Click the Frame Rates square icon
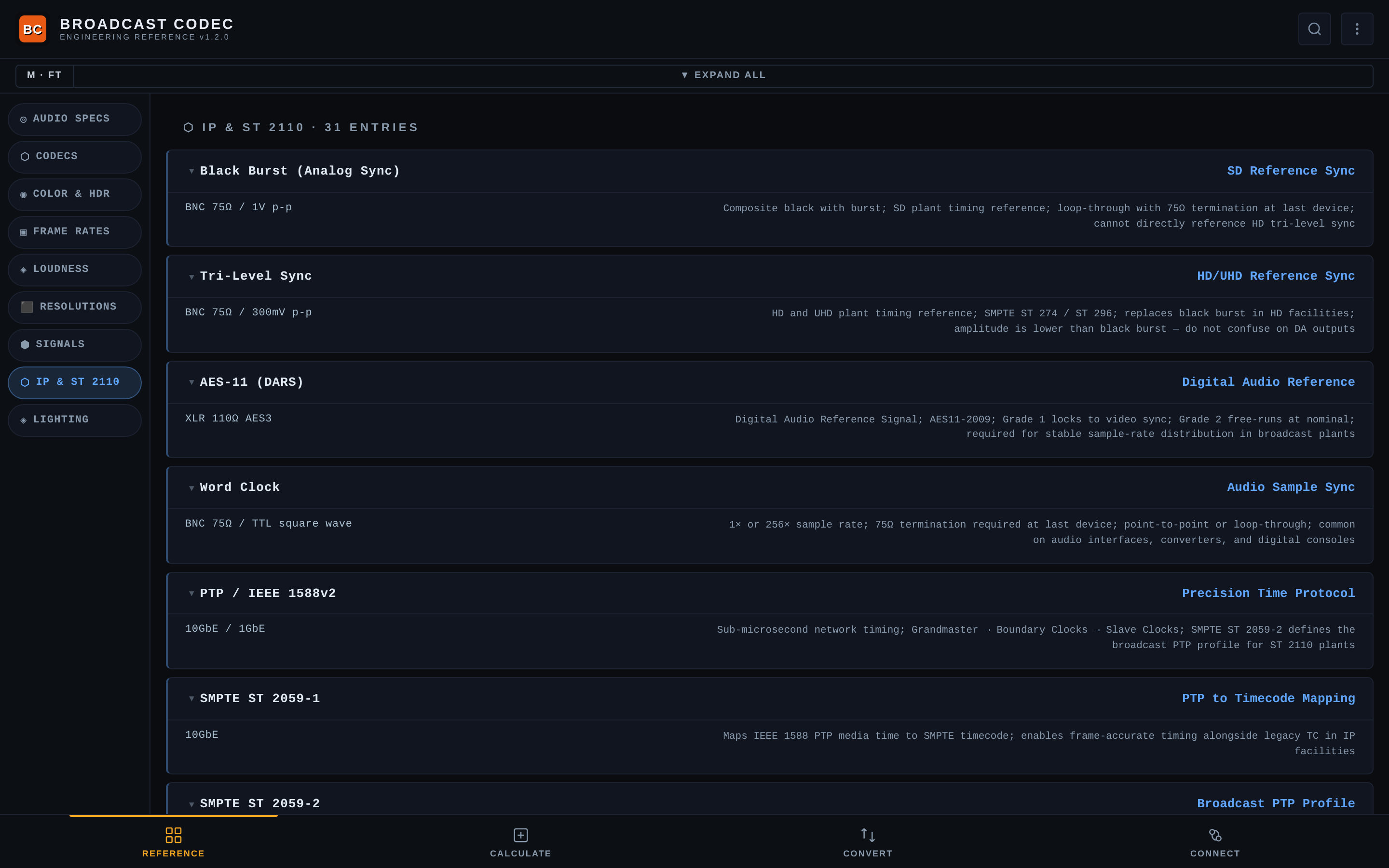 24,232
